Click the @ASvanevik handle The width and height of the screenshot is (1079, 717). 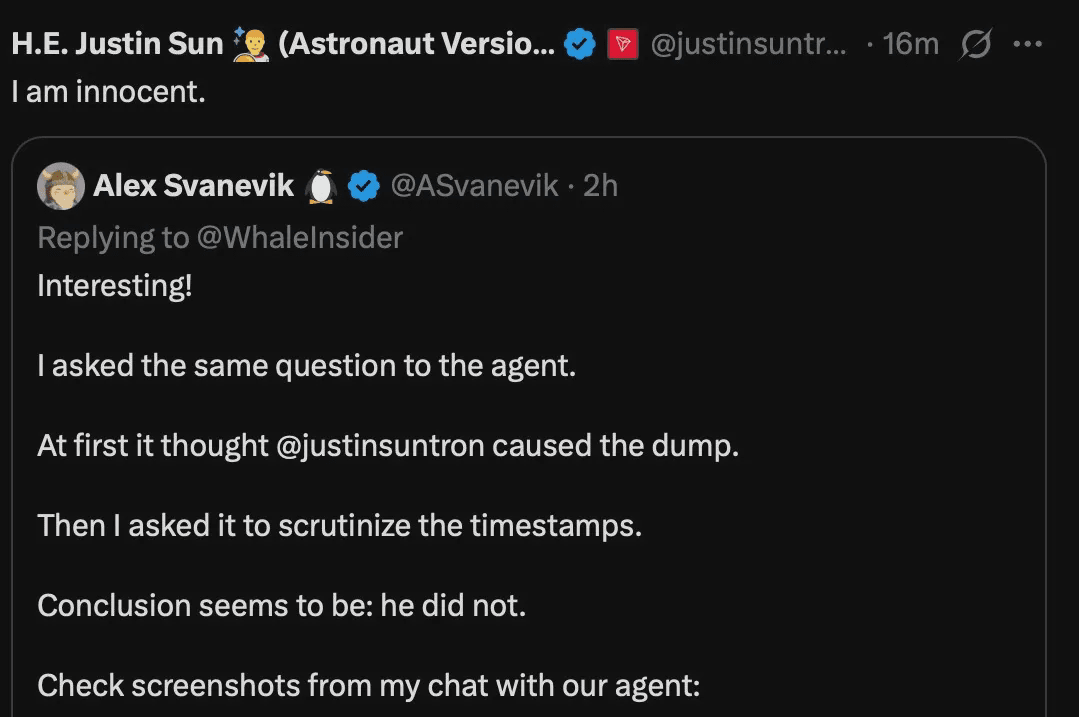(x=474, y=186)
